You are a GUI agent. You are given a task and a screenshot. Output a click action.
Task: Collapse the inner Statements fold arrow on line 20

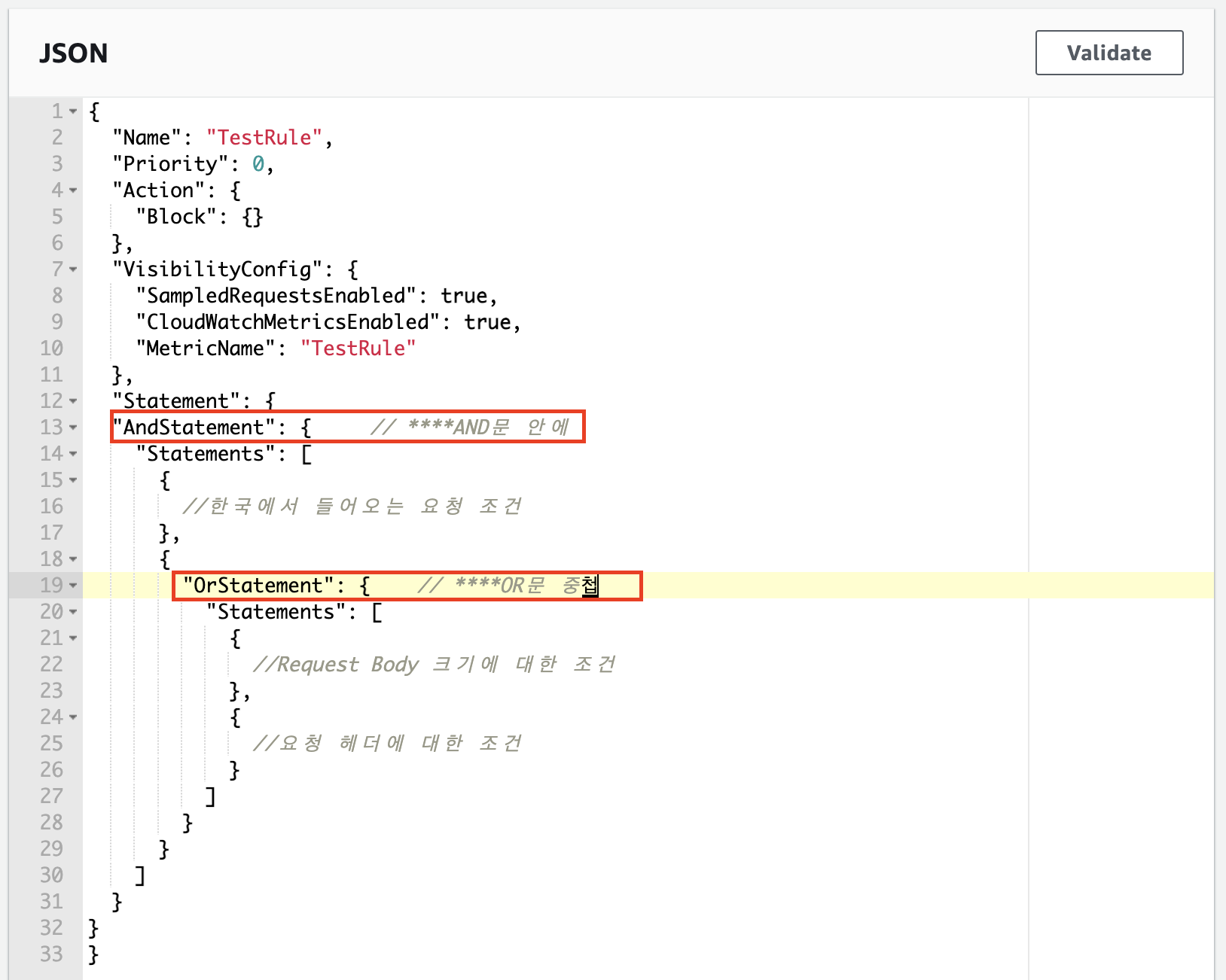coord(73,612)
